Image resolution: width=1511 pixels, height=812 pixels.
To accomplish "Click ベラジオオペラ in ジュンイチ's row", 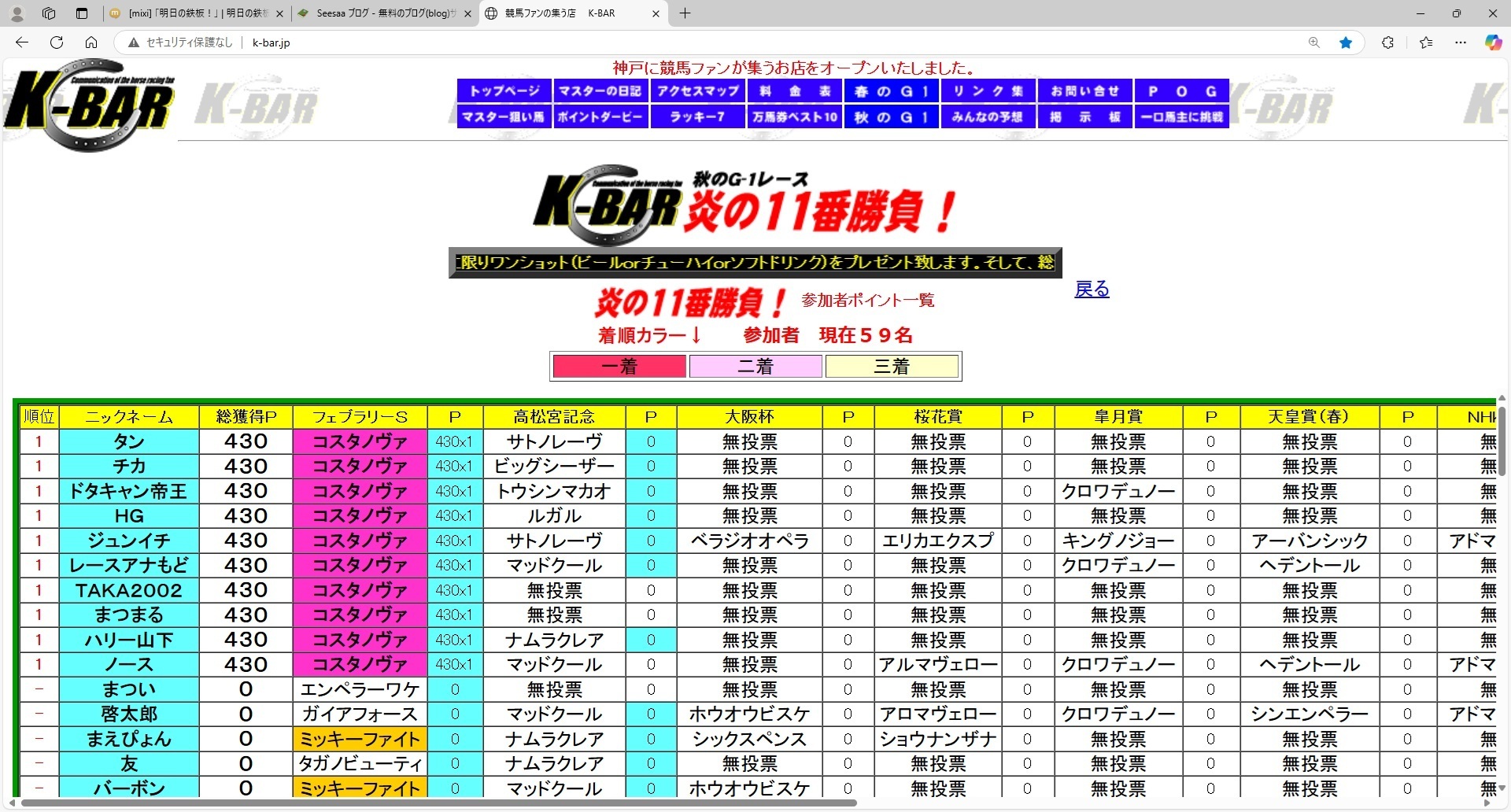I will pos(750,541).
